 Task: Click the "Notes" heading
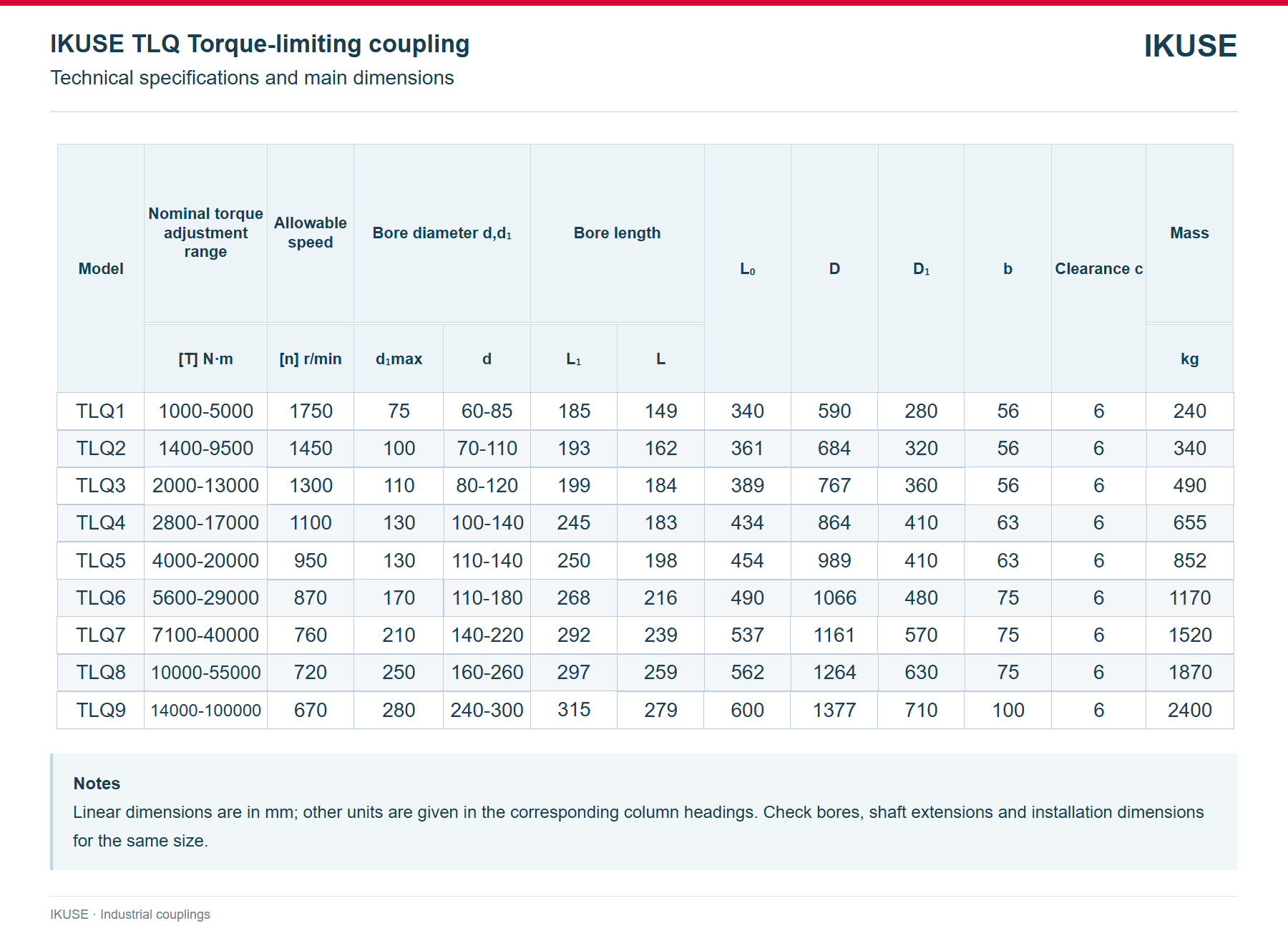click(x=97, y=784)
